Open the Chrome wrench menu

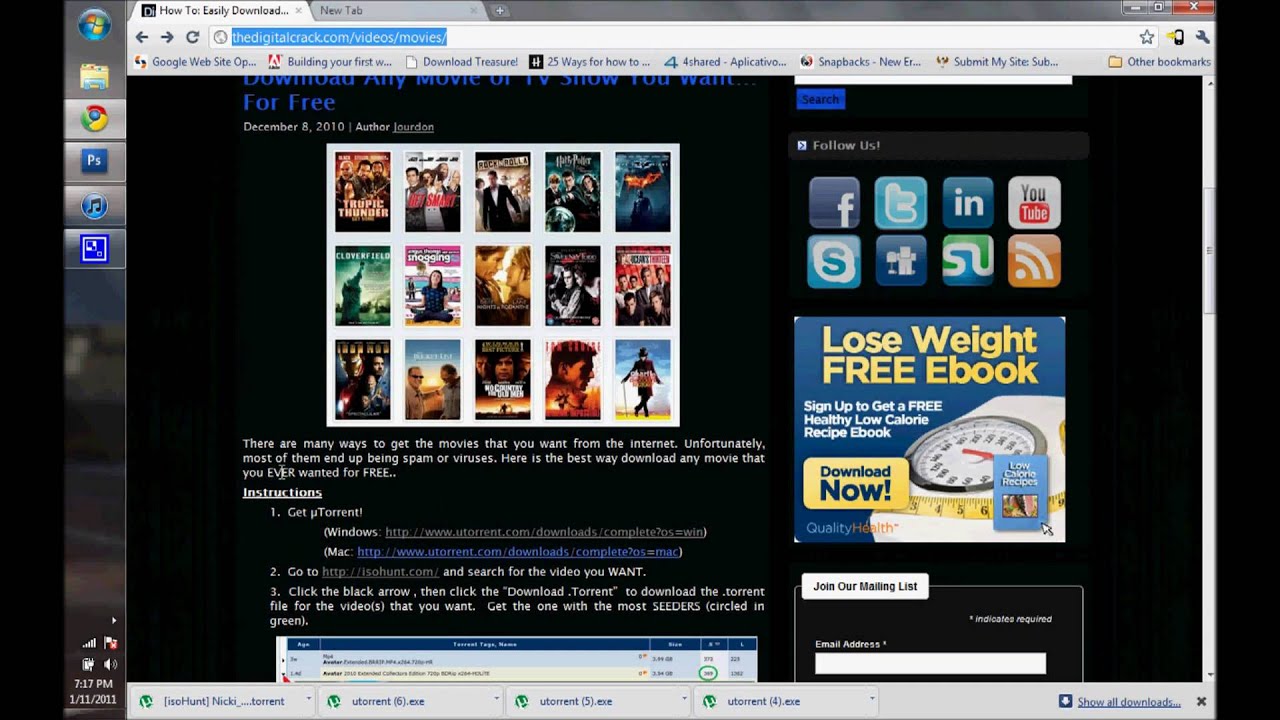pyautogui.click(x=1202, y=37)
